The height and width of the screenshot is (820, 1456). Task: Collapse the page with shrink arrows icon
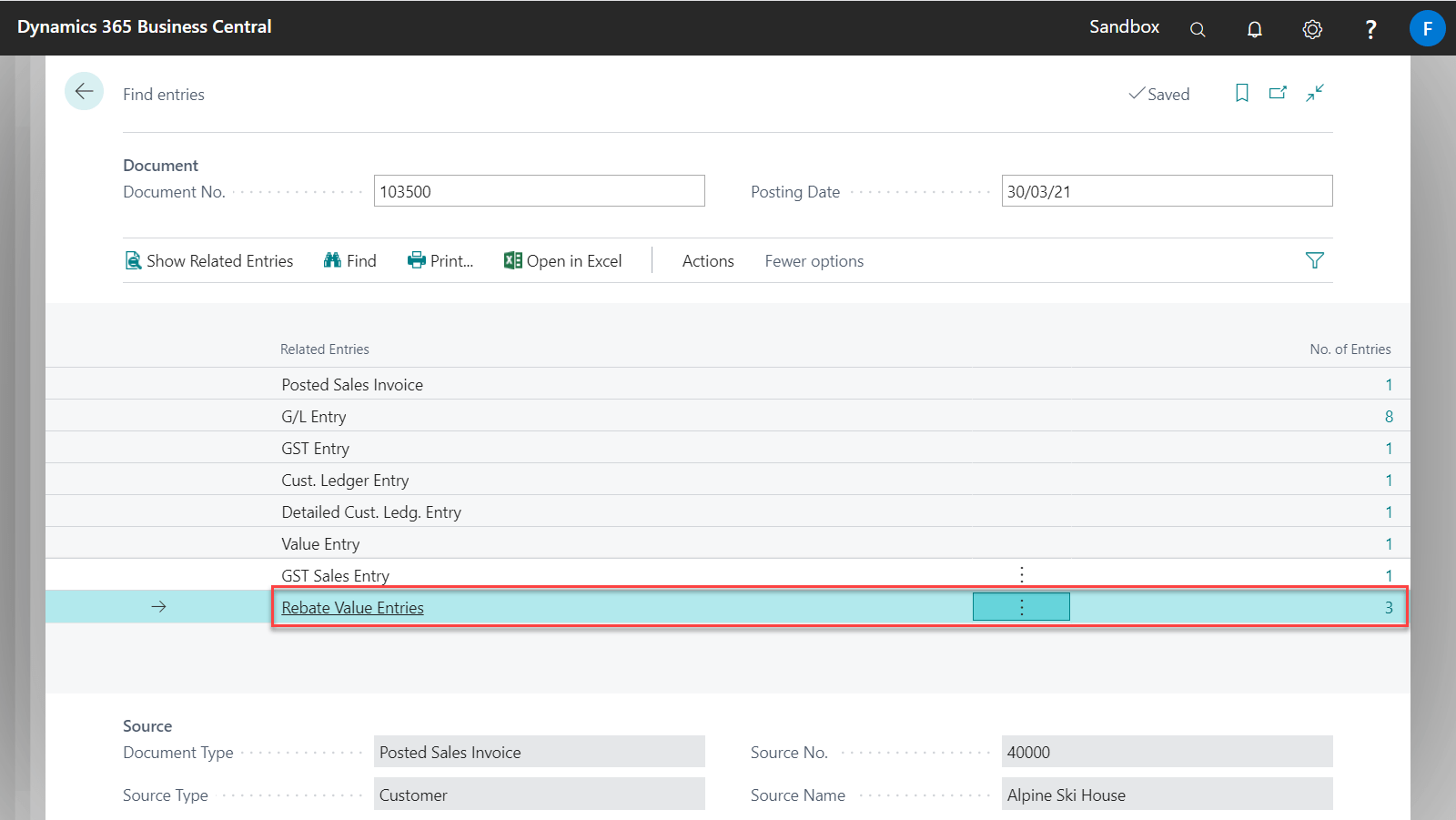(1315, 93)
